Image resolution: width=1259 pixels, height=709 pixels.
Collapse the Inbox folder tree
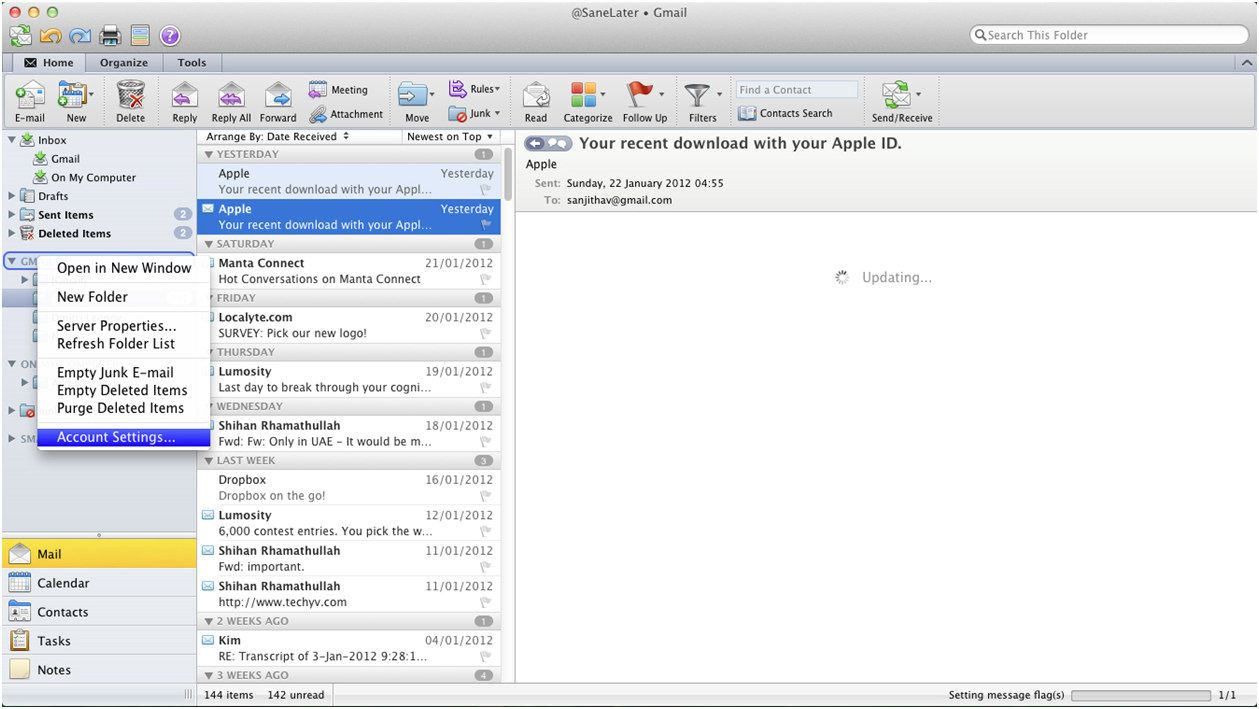12,140
